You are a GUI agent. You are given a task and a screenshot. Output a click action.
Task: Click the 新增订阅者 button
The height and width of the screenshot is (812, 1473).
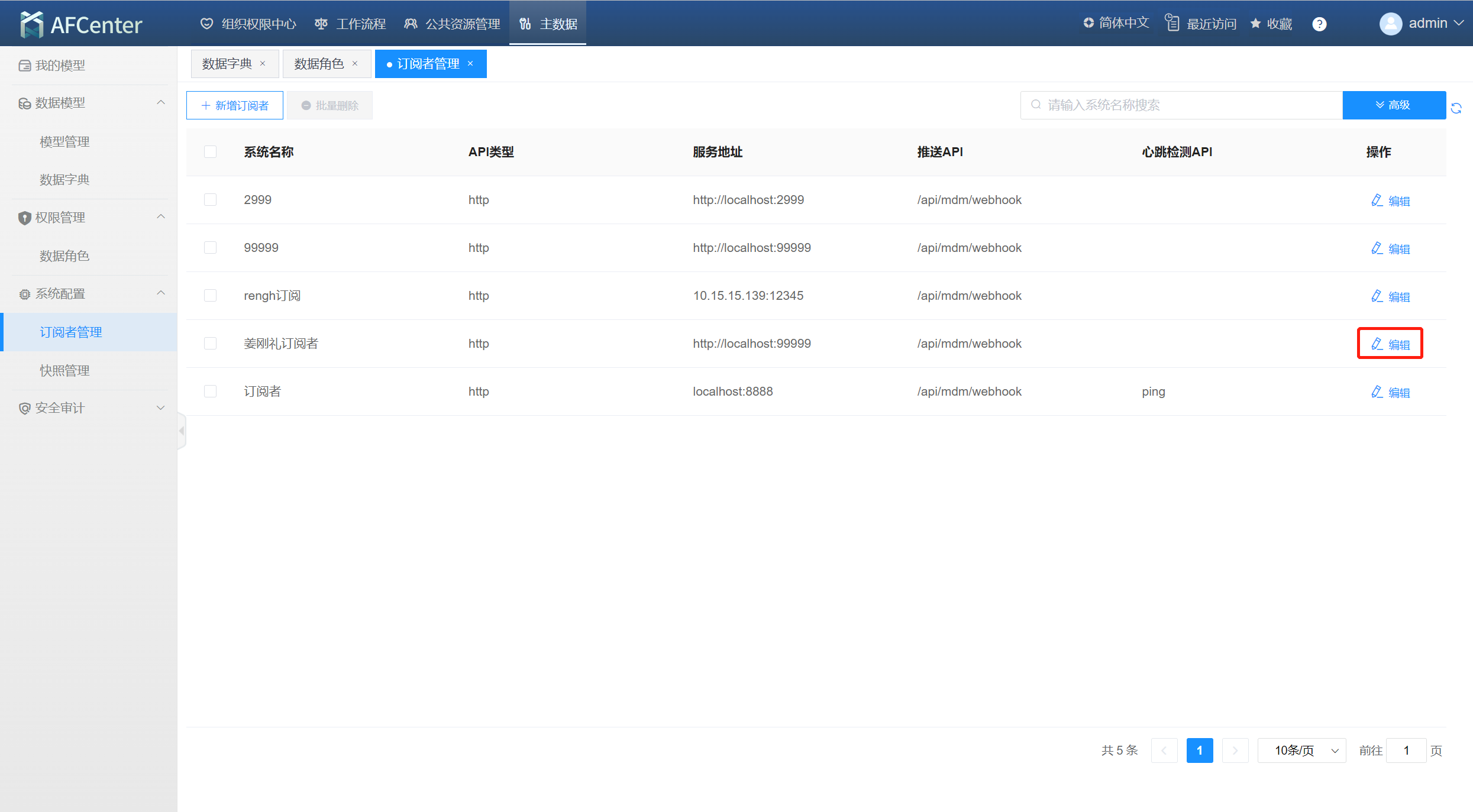click(x=235, y=105)
